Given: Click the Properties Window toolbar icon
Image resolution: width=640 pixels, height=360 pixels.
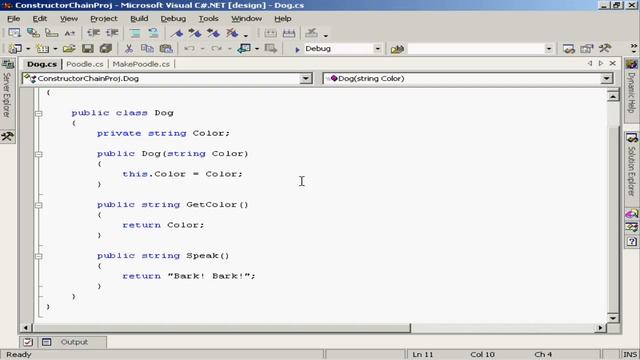Looking at the screenshot, I should [x=587, y=49].
